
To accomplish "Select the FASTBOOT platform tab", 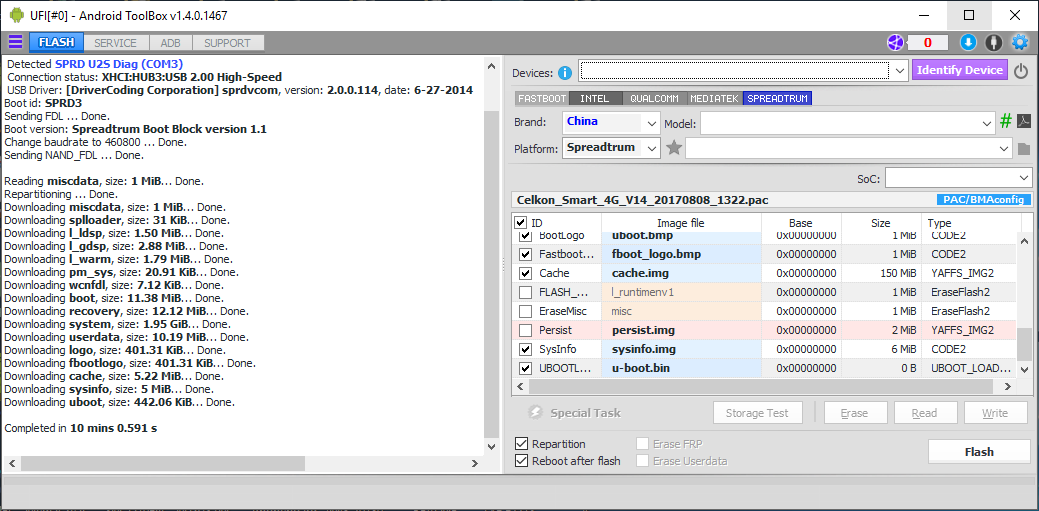I will point(542,98).
